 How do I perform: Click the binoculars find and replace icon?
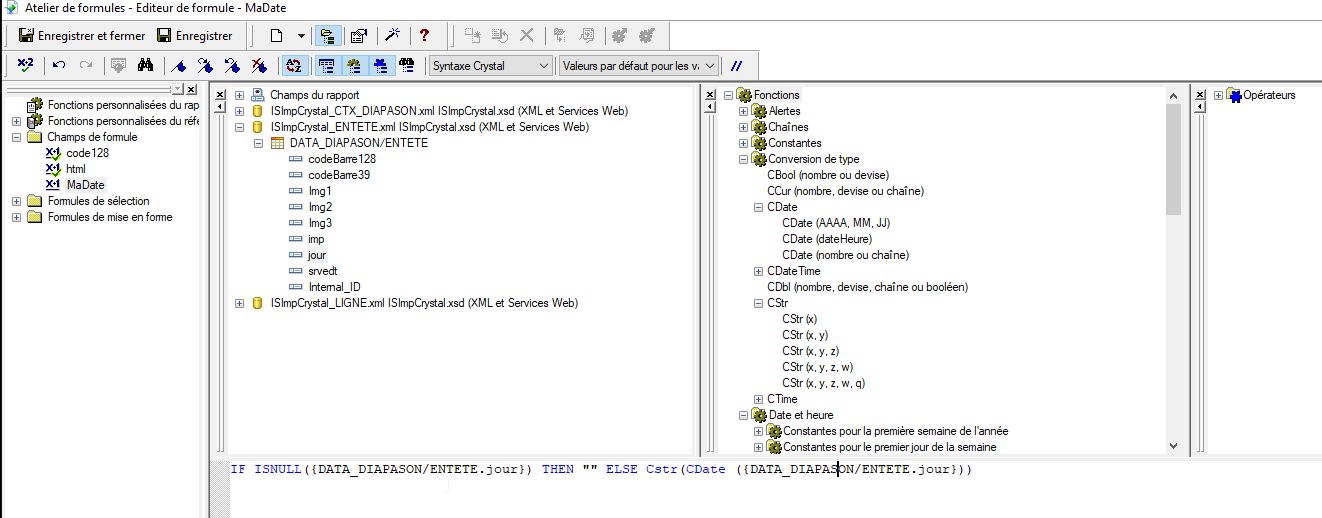[145, 66]
